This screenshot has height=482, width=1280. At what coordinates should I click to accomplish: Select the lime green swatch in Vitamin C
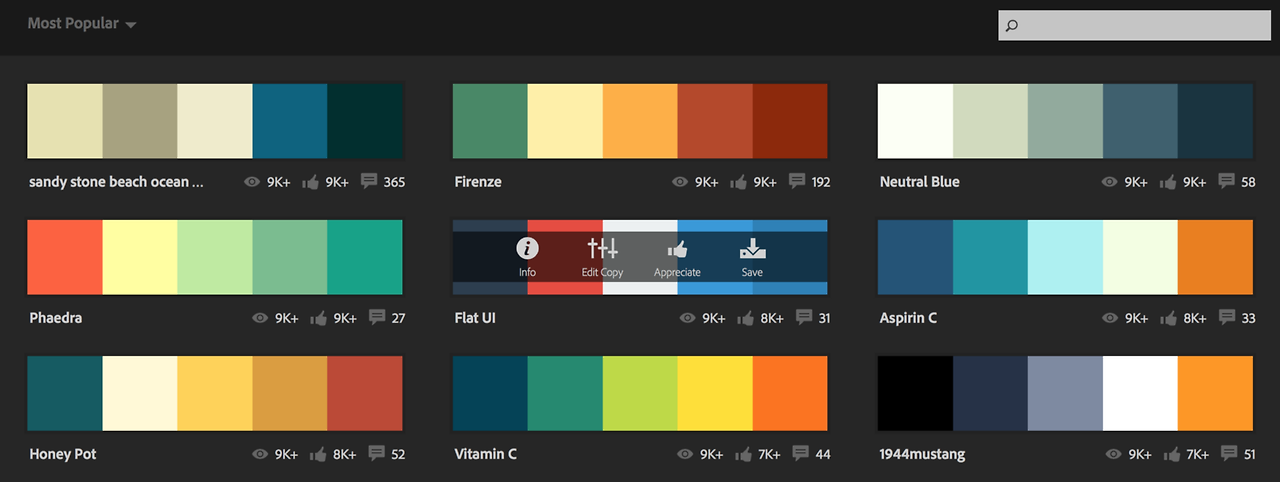click(640, 393)
